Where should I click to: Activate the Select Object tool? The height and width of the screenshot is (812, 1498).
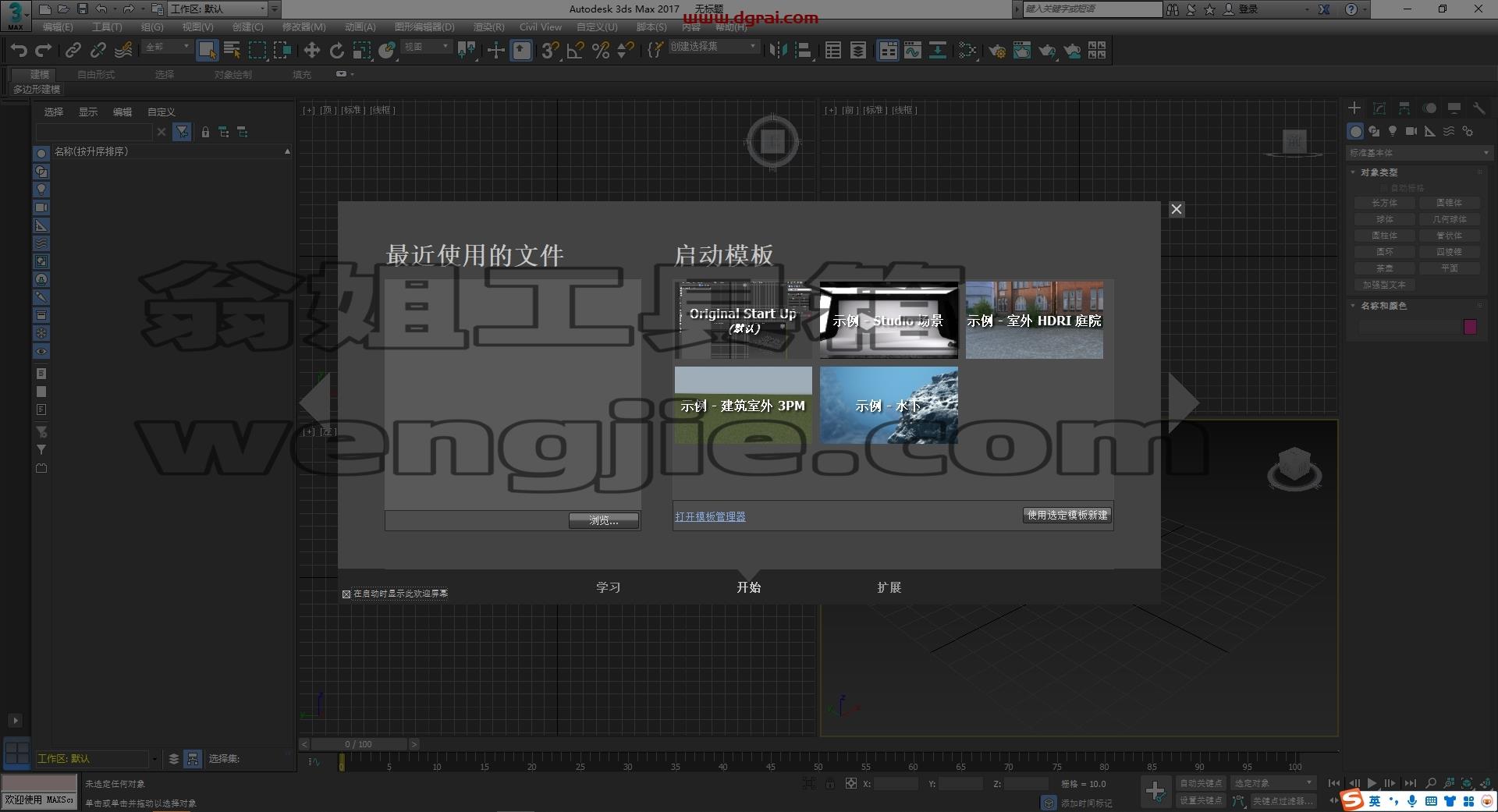(x=207, y=51)
